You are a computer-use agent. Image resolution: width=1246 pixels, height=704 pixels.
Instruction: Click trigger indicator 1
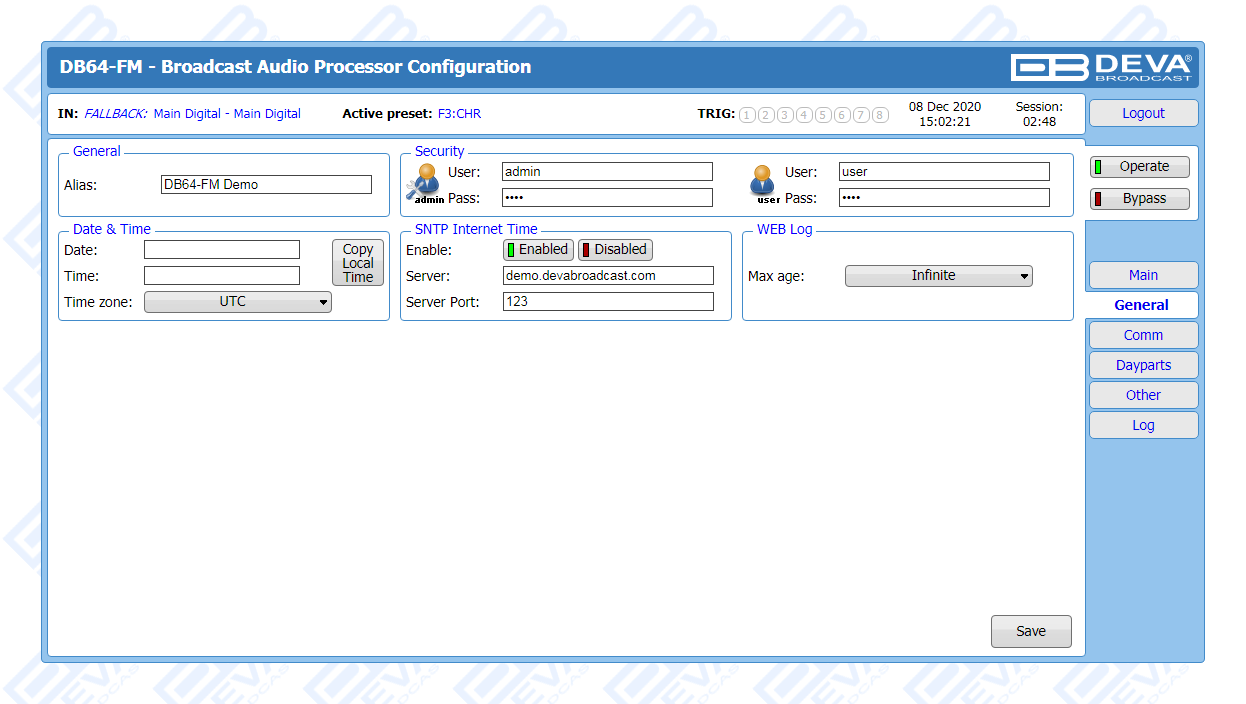747,115
